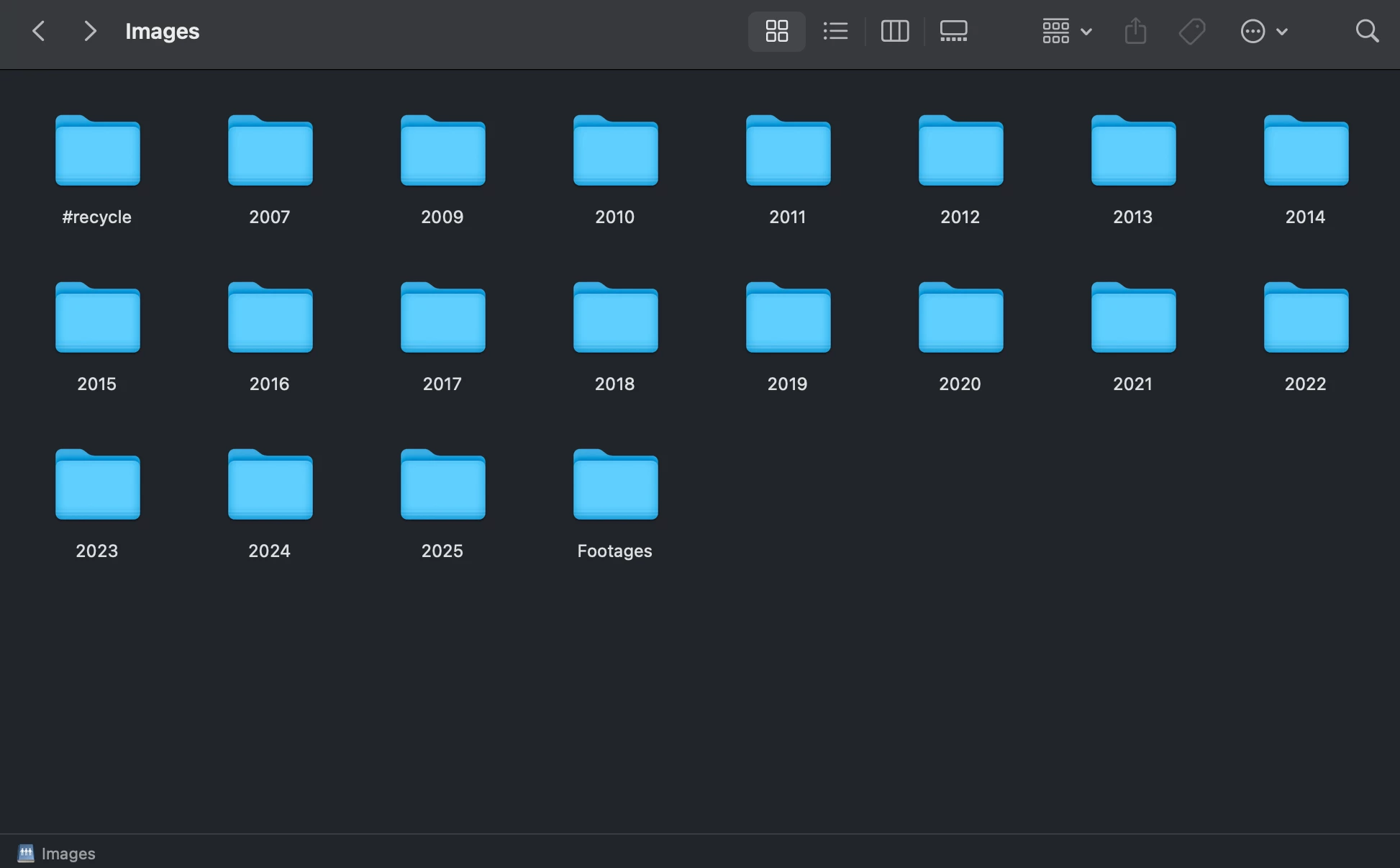Click the chevron beside the ellipsis icon
The image size is (1400, 868).
click(x=1281, y=31)
